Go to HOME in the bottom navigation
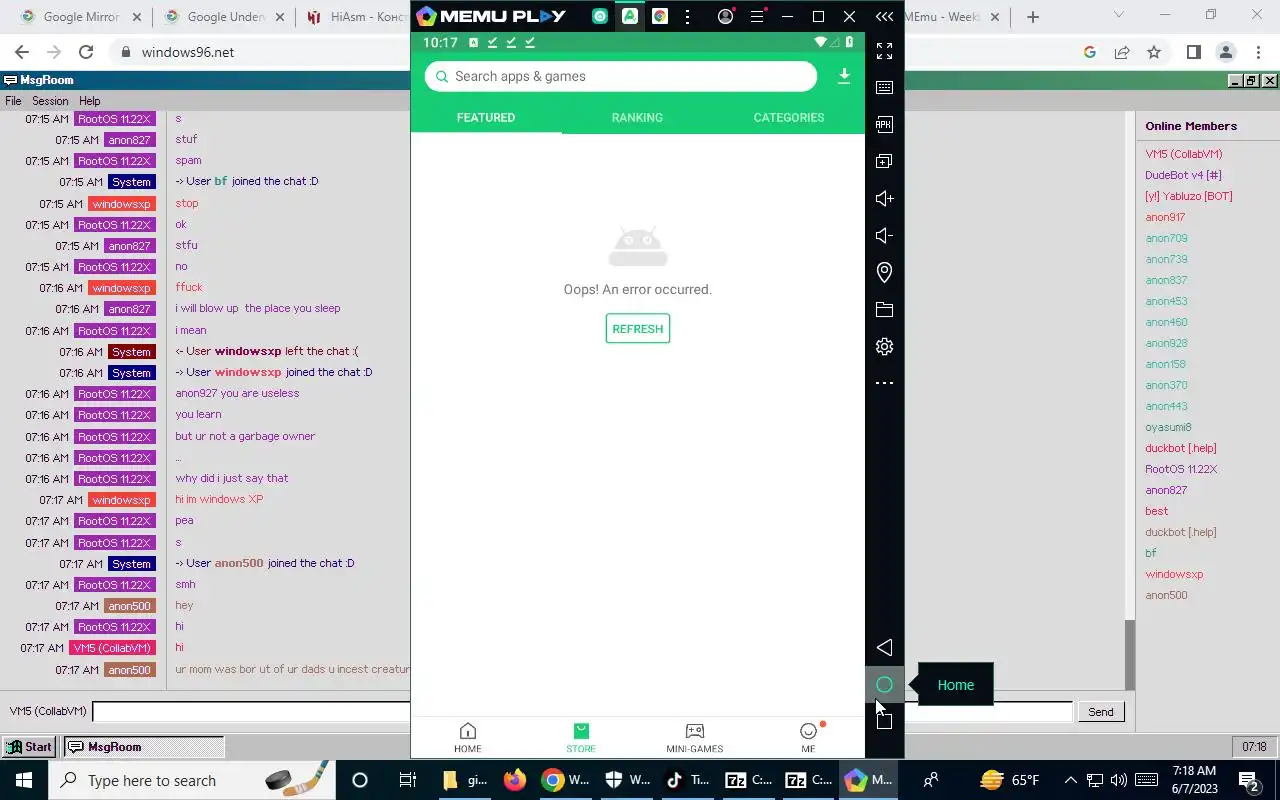 click(467, 738)
